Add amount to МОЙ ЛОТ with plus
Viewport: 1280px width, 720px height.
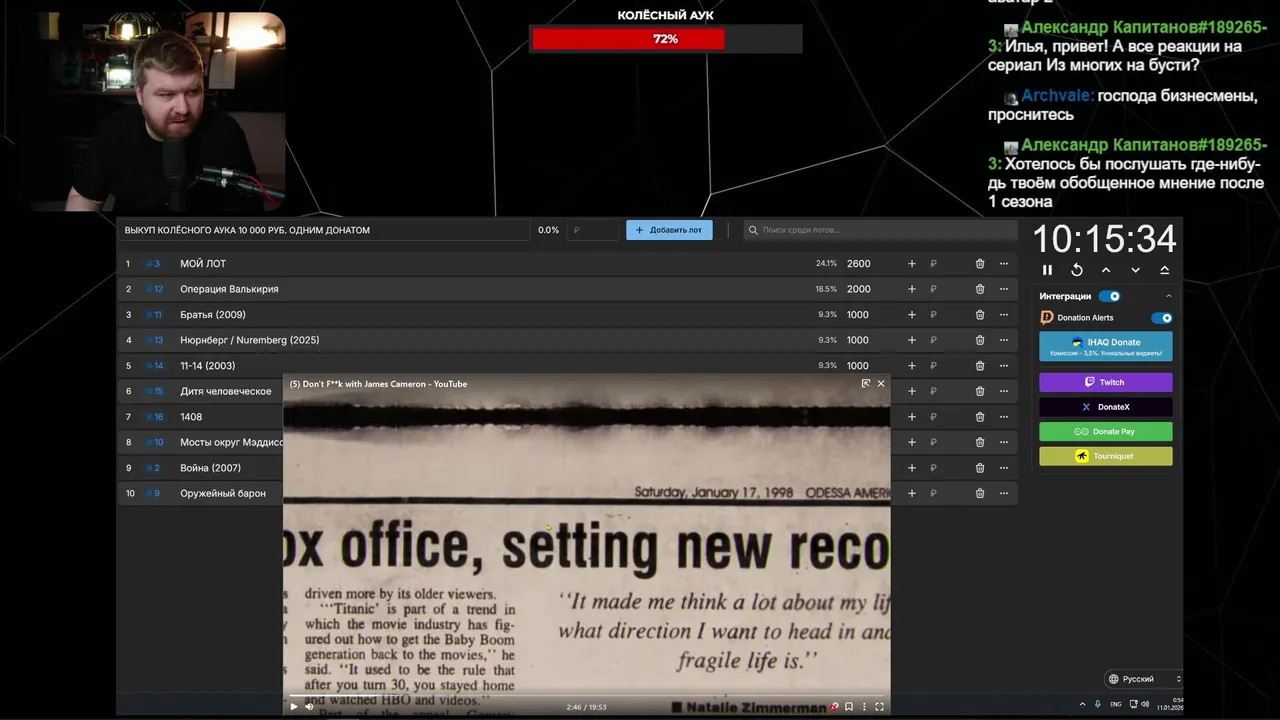coord(911,264)
